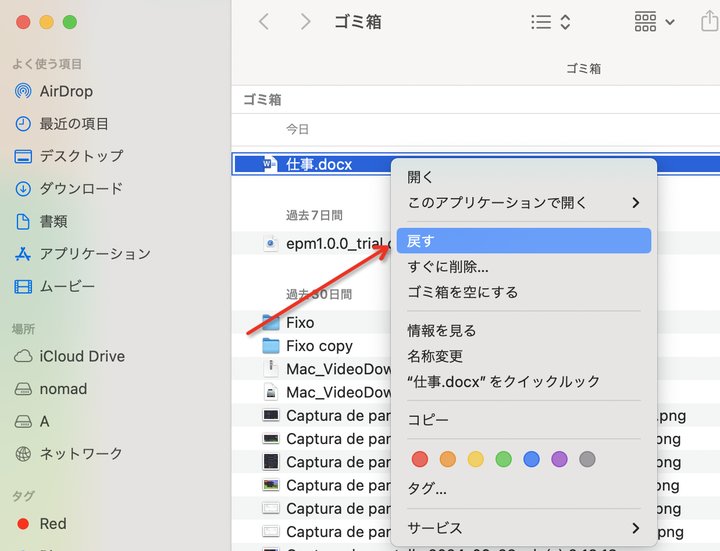Click the list view mode icon
The image size is (720, 551).
(x=541, y=22)
